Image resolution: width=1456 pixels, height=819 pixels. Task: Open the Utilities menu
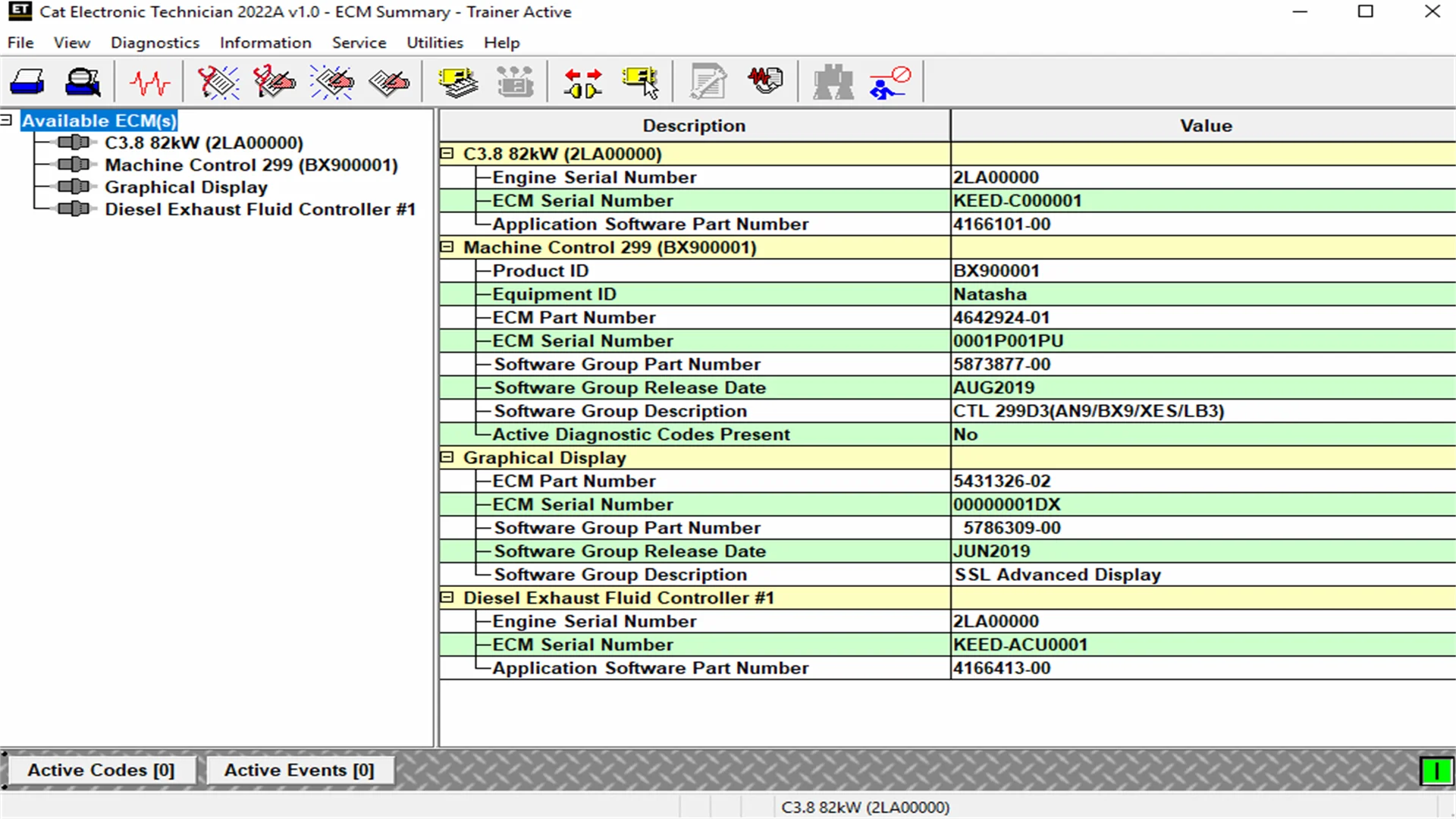[435, 42]
